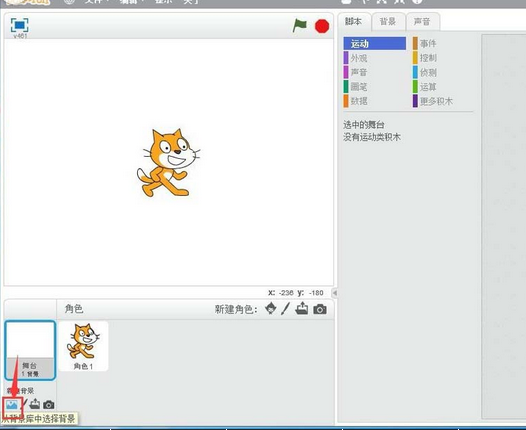Switch to the 背景 tab
Screen dimensions: 526x430
click(x=388, y=22)
